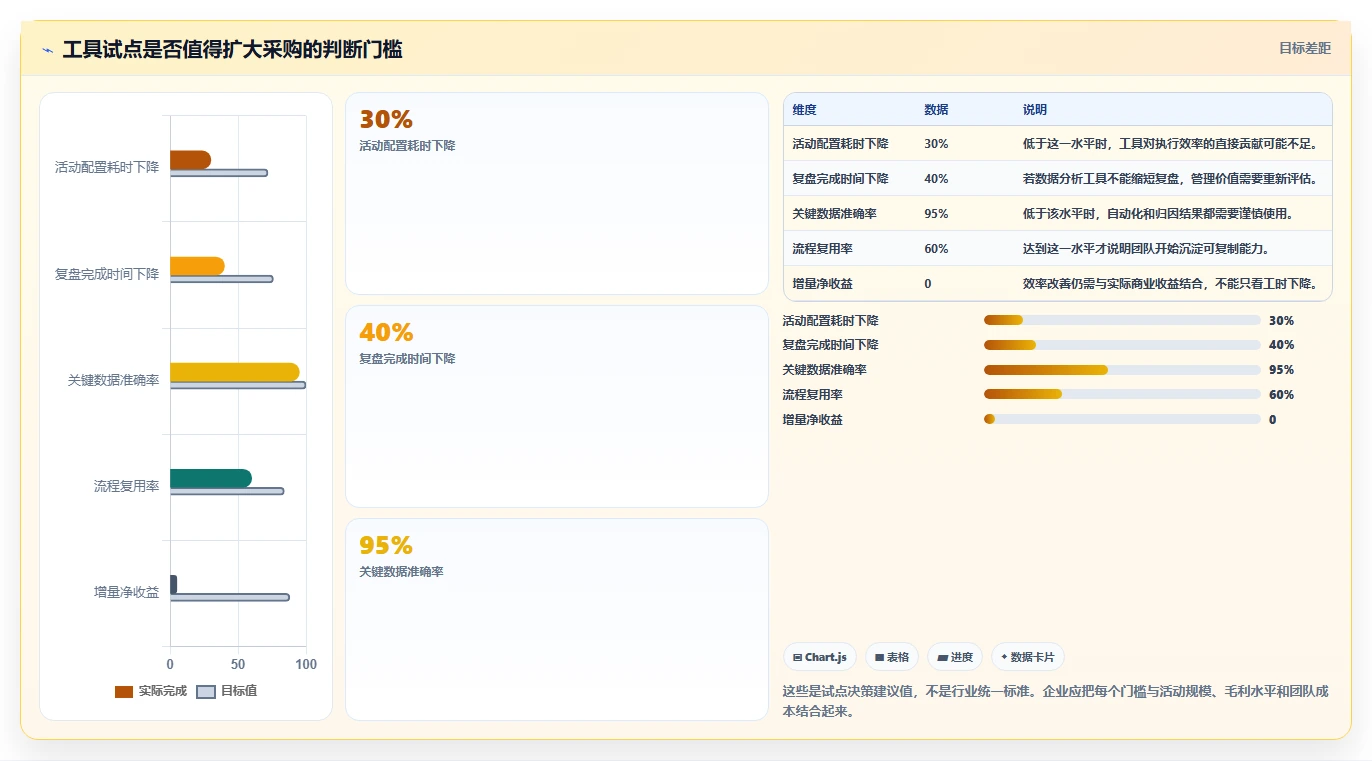This screenshot has width=1372, height=761.
Task: Click the 目标值 bar for 复盘完成时间下降
Action: 221,279
